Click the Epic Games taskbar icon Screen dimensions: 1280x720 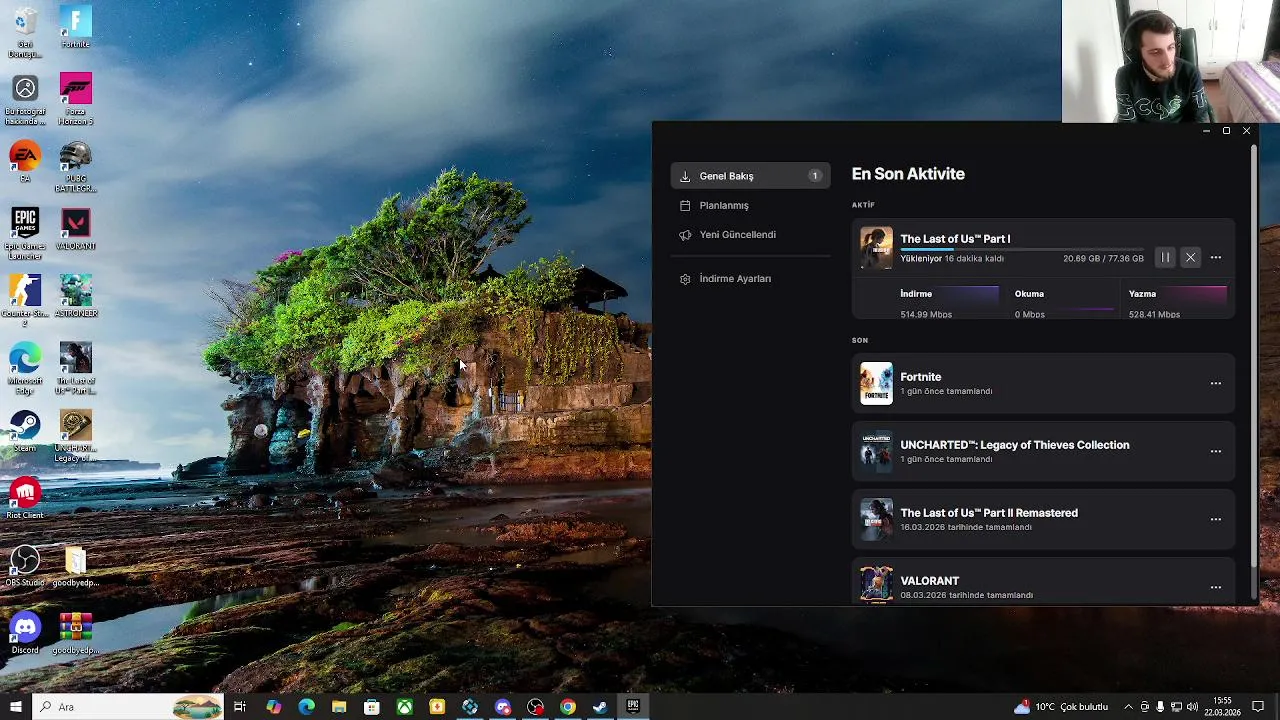coord(633,707)
